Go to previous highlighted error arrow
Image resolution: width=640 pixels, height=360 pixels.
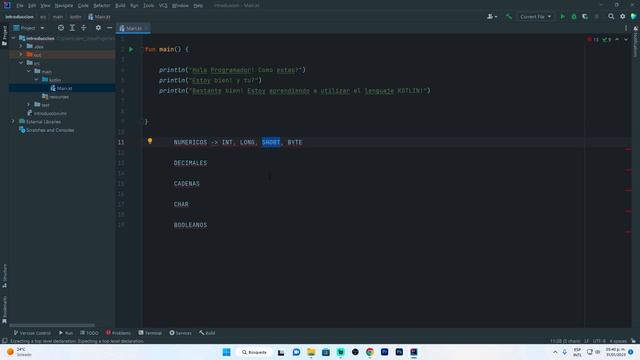tap(617, 40)
